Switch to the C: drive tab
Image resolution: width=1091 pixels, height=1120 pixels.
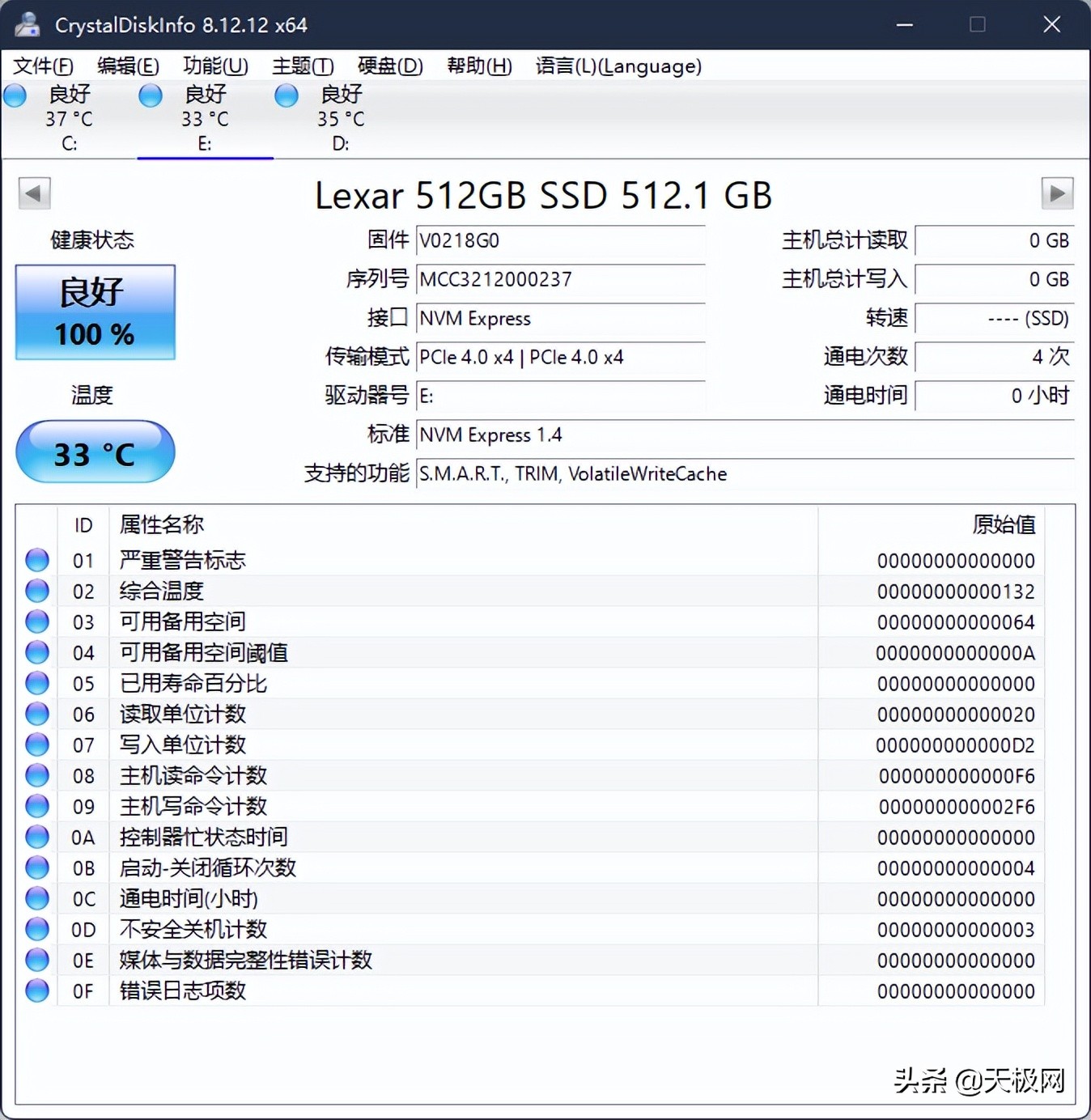(69, 119)
